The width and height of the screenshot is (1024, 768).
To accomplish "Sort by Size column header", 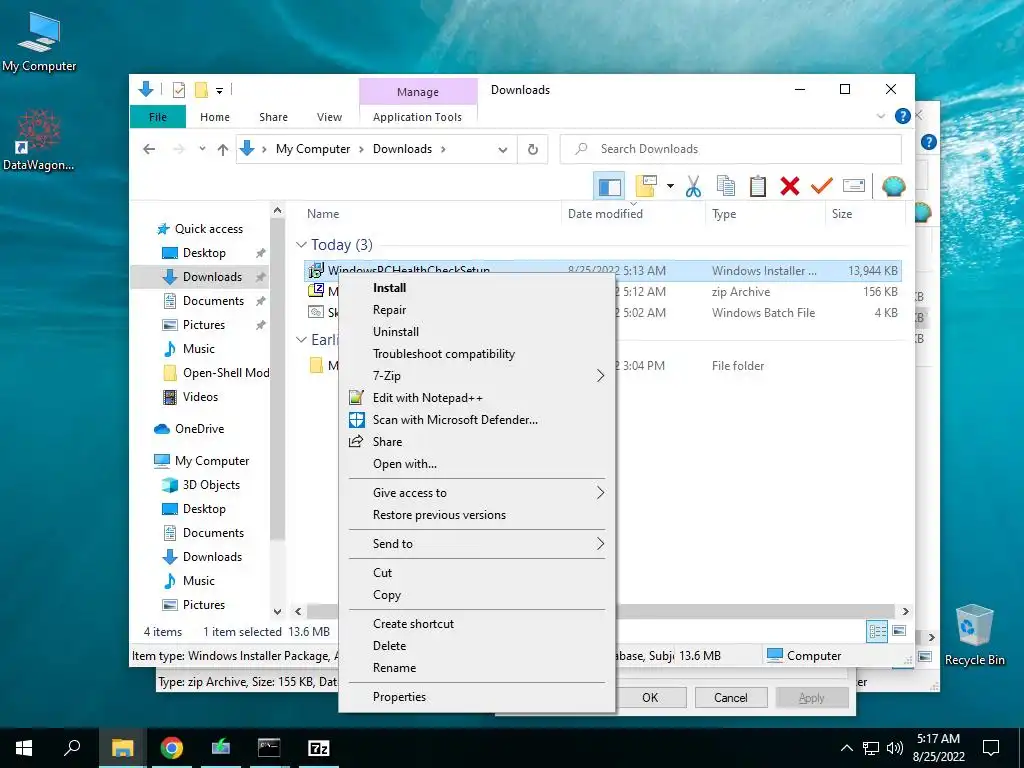I will [842, 214].
